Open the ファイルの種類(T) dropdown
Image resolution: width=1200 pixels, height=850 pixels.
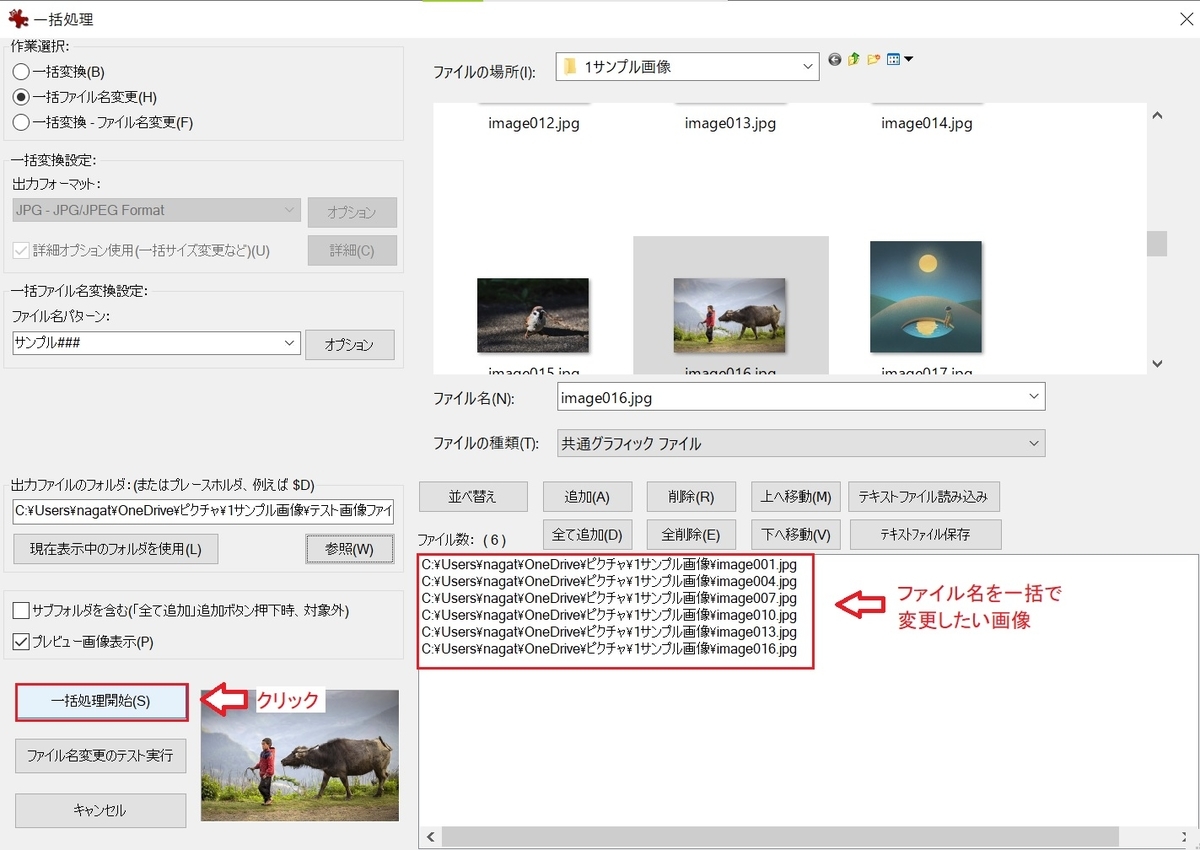tap(801, 443)
